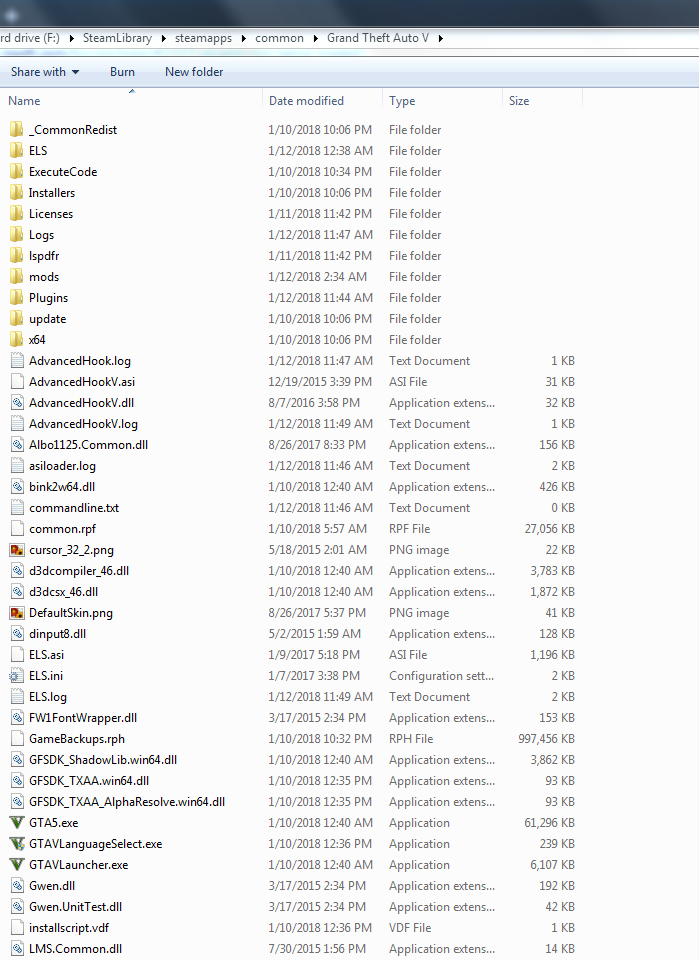This screenshot has height=960, width=699.
Task: Expand breadcrumb arrow after Grand Theft Auto V
Action: [x=440, y=38]
